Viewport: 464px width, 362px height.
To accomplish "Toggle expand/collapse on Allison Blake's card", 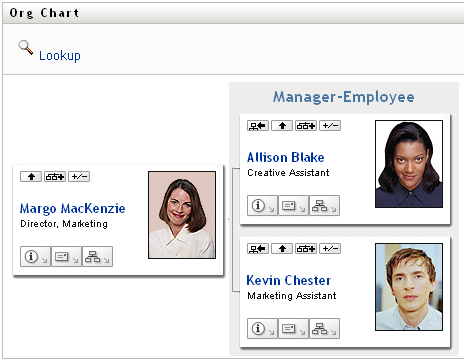I will [x=330, y=126].
